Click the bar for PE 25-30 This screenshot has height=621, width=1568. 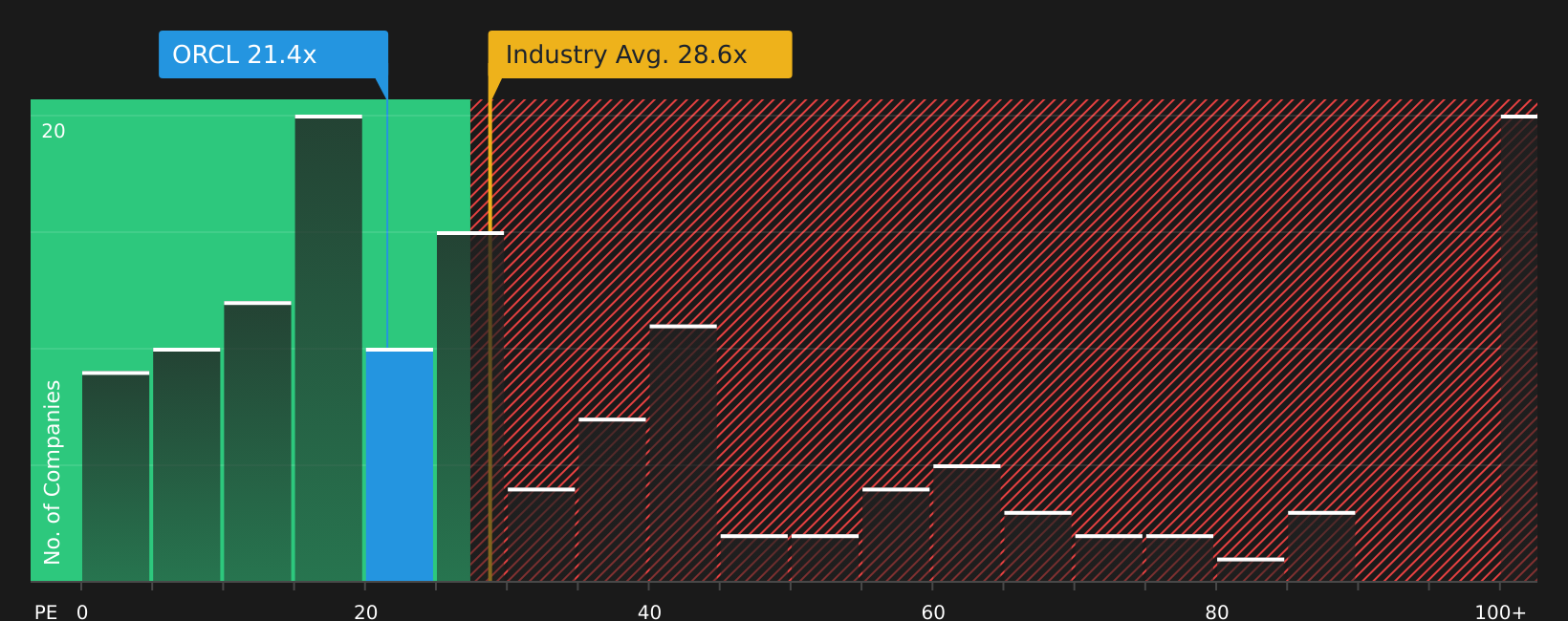pos(470,406)
